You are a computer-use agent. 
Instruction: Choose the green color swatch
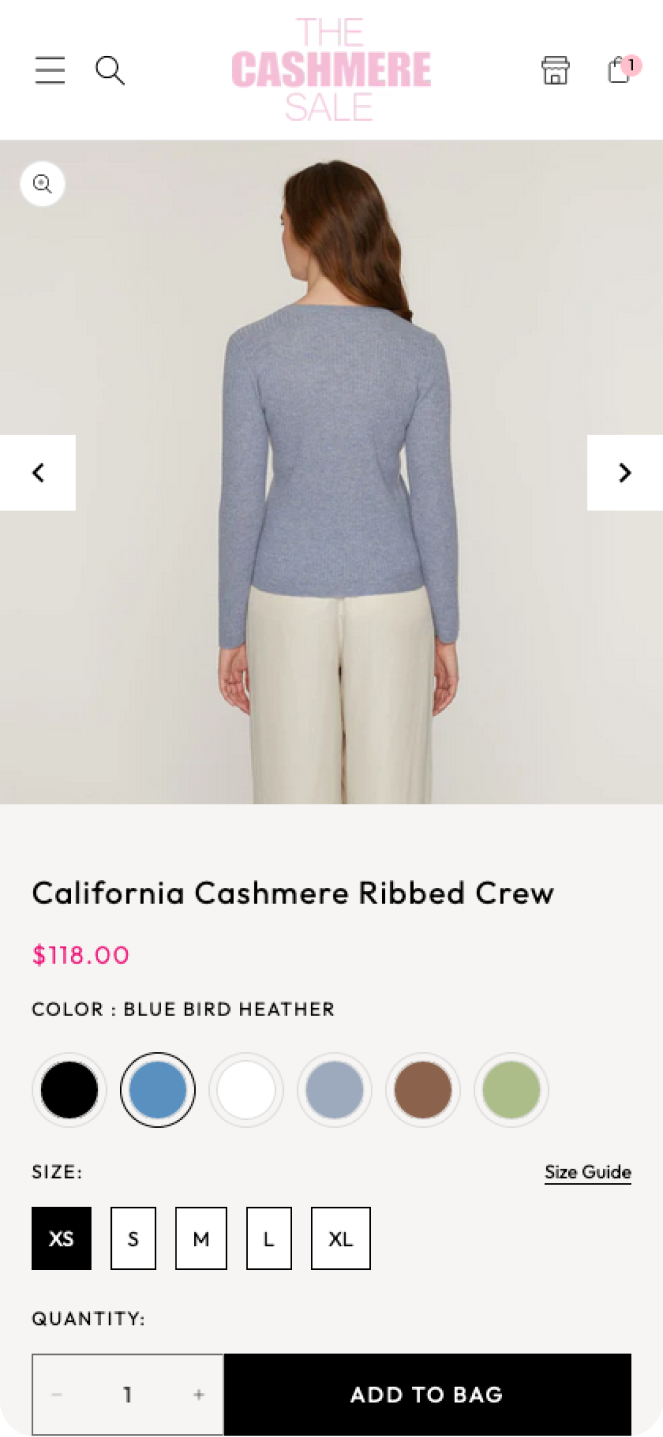(511, 1090)
